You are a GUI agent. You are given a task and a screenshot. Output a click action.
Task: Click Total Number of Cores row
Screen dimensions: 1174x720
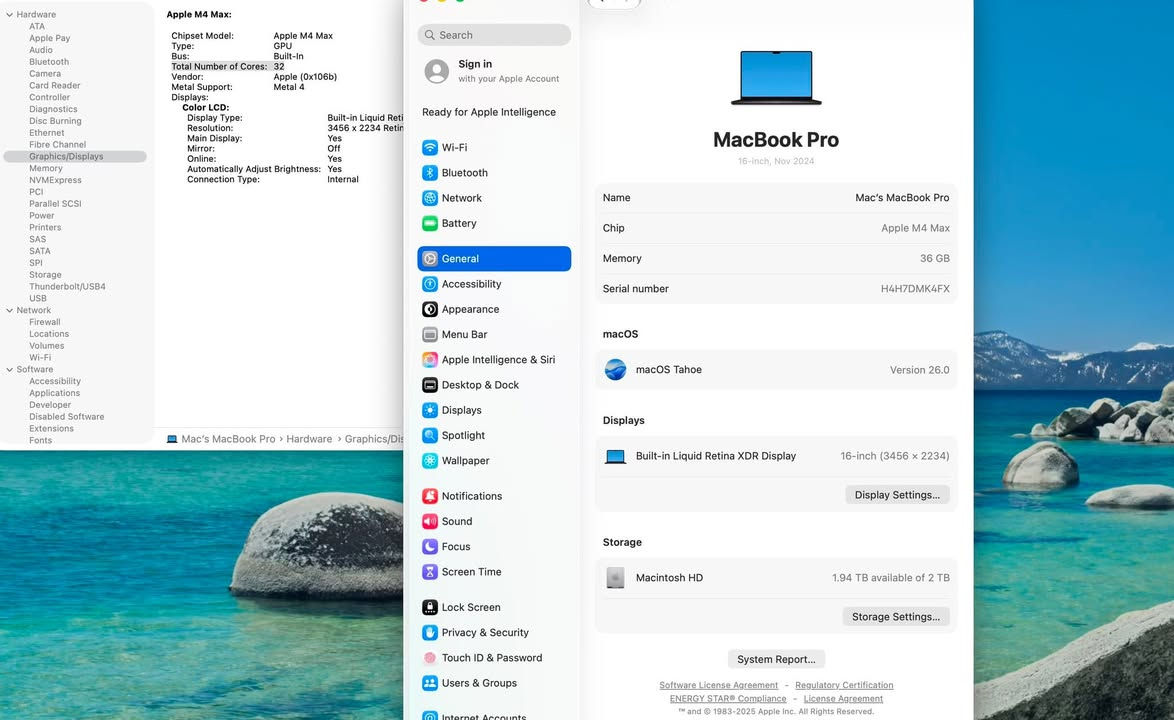(228, 67)
